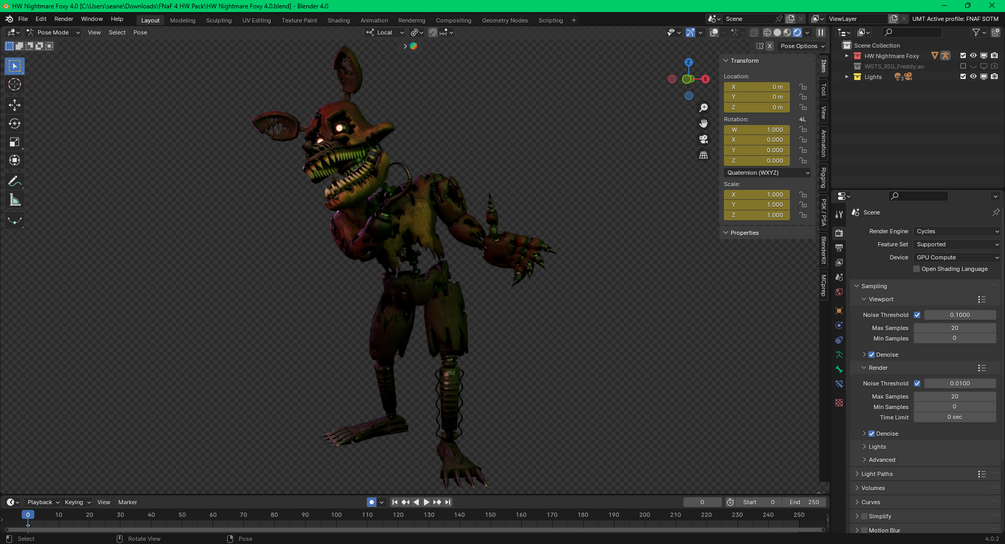The height and width of the screenshot is (544, 1005).
Task: Click the pan view hand icon
Action: (x=704, y=123)
